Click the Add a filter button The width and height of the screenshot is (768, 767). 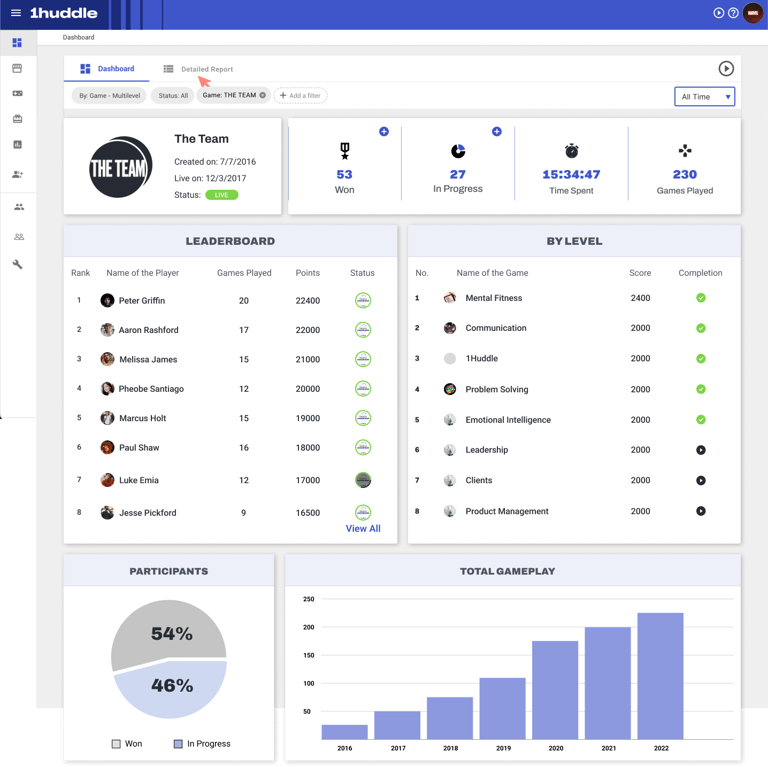point(300,96)
